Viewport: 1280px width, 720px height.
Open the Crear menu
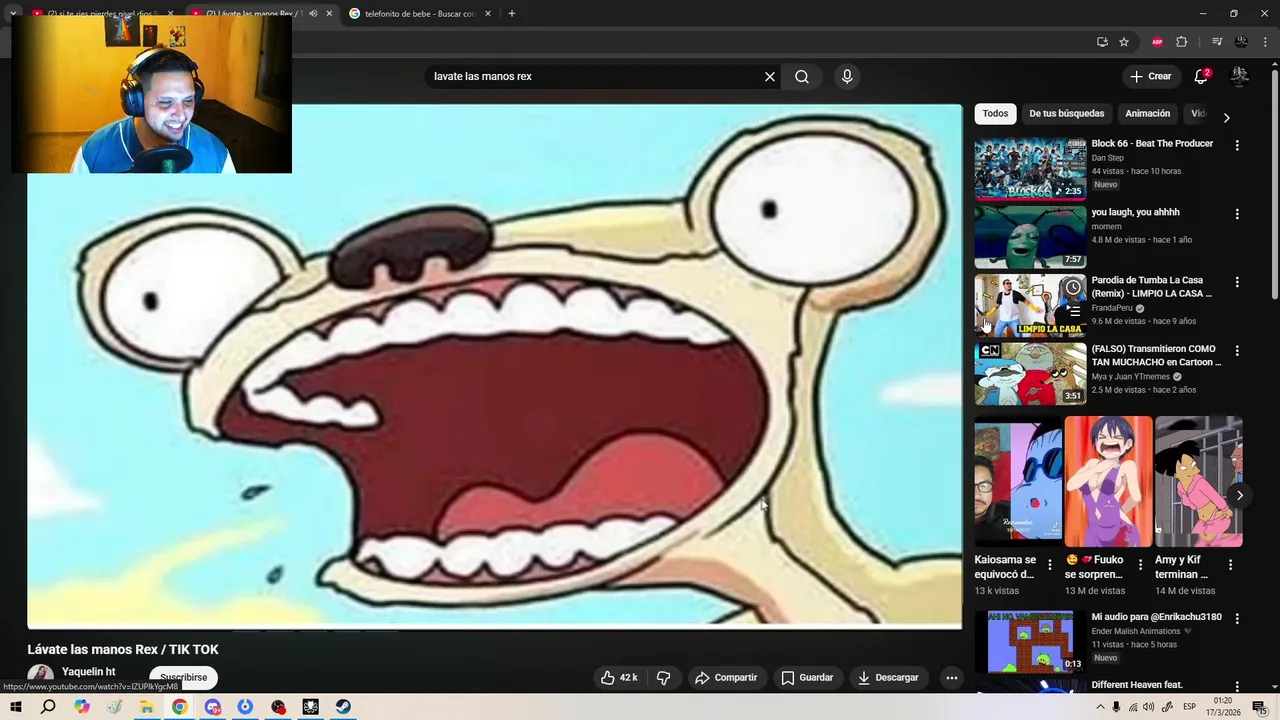(1151, 76)
